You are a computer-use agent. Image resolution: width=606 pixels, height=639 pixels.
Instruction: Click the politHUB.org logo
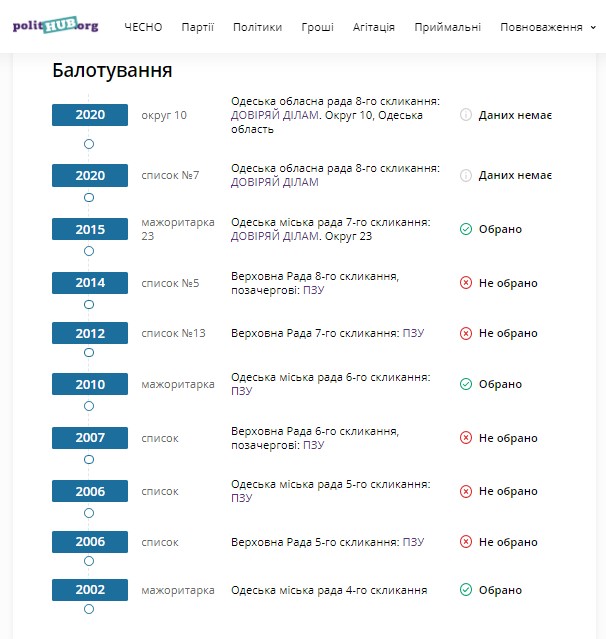[56, 25]
